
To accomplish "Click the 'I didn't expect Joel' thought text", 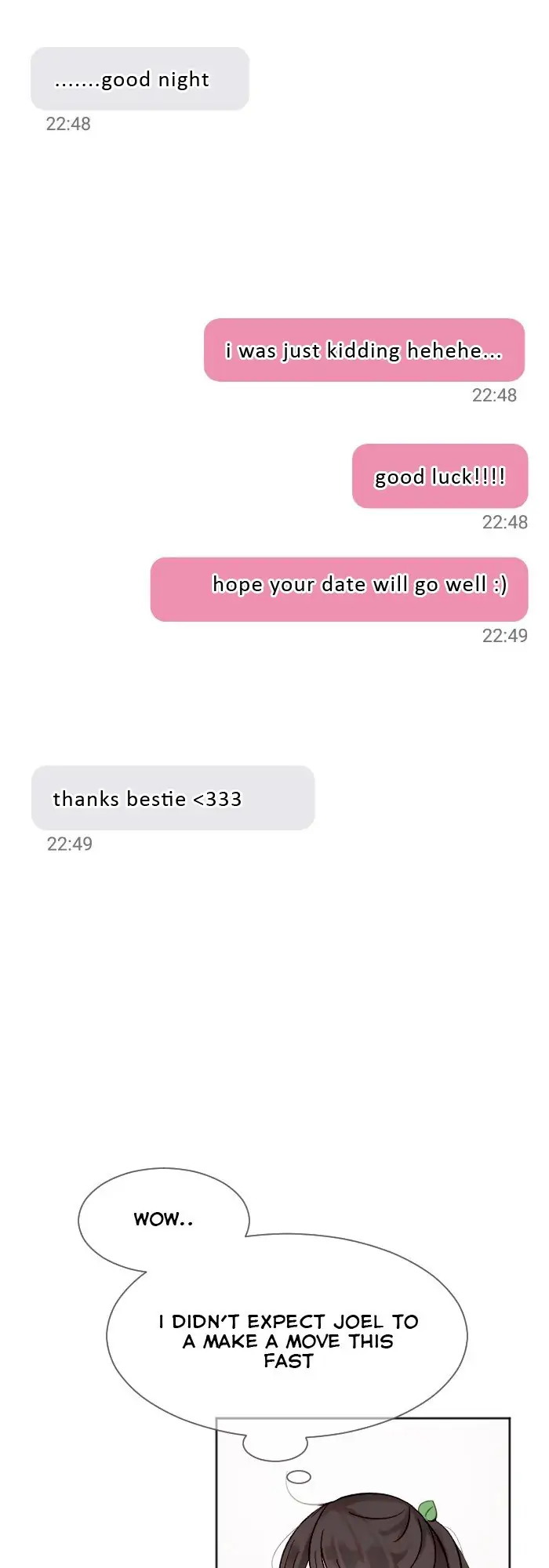I will coord(288,1341).
